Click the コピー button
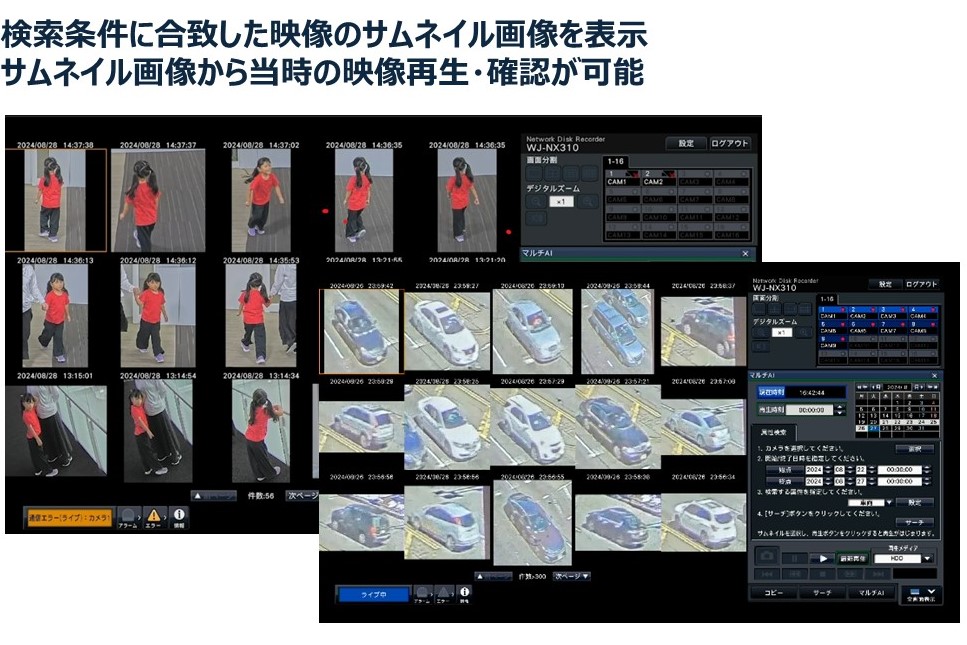This screenshot has width=967, height=645. tap(773, 593)
